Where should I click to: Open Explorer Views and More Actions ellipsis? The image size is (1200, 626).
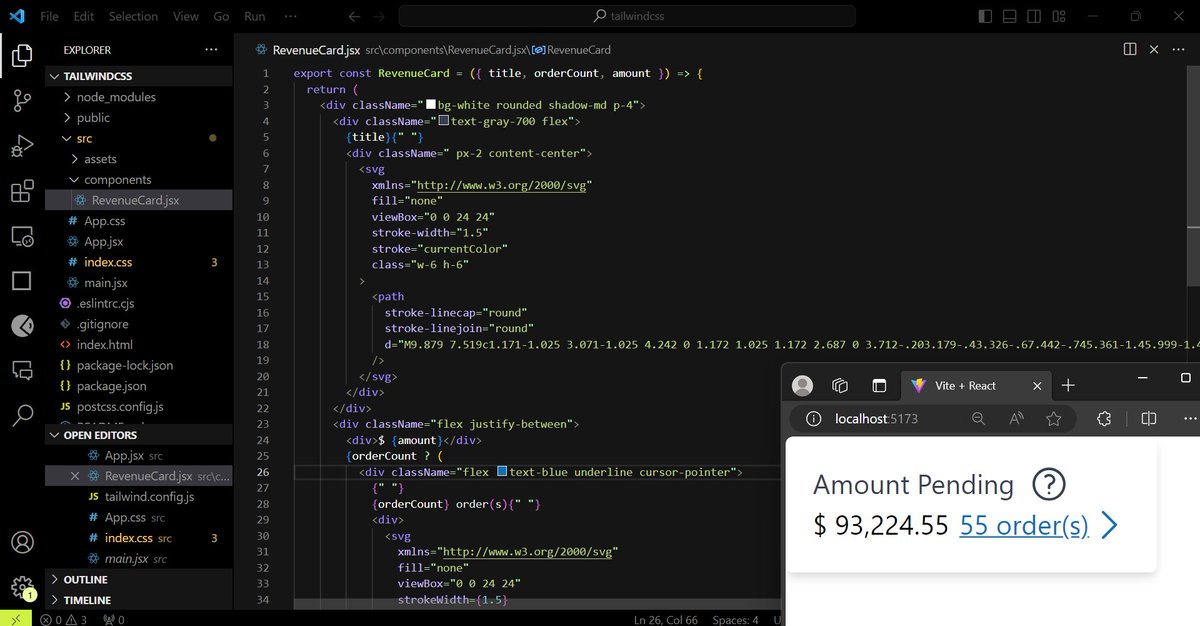coord(211,49)
